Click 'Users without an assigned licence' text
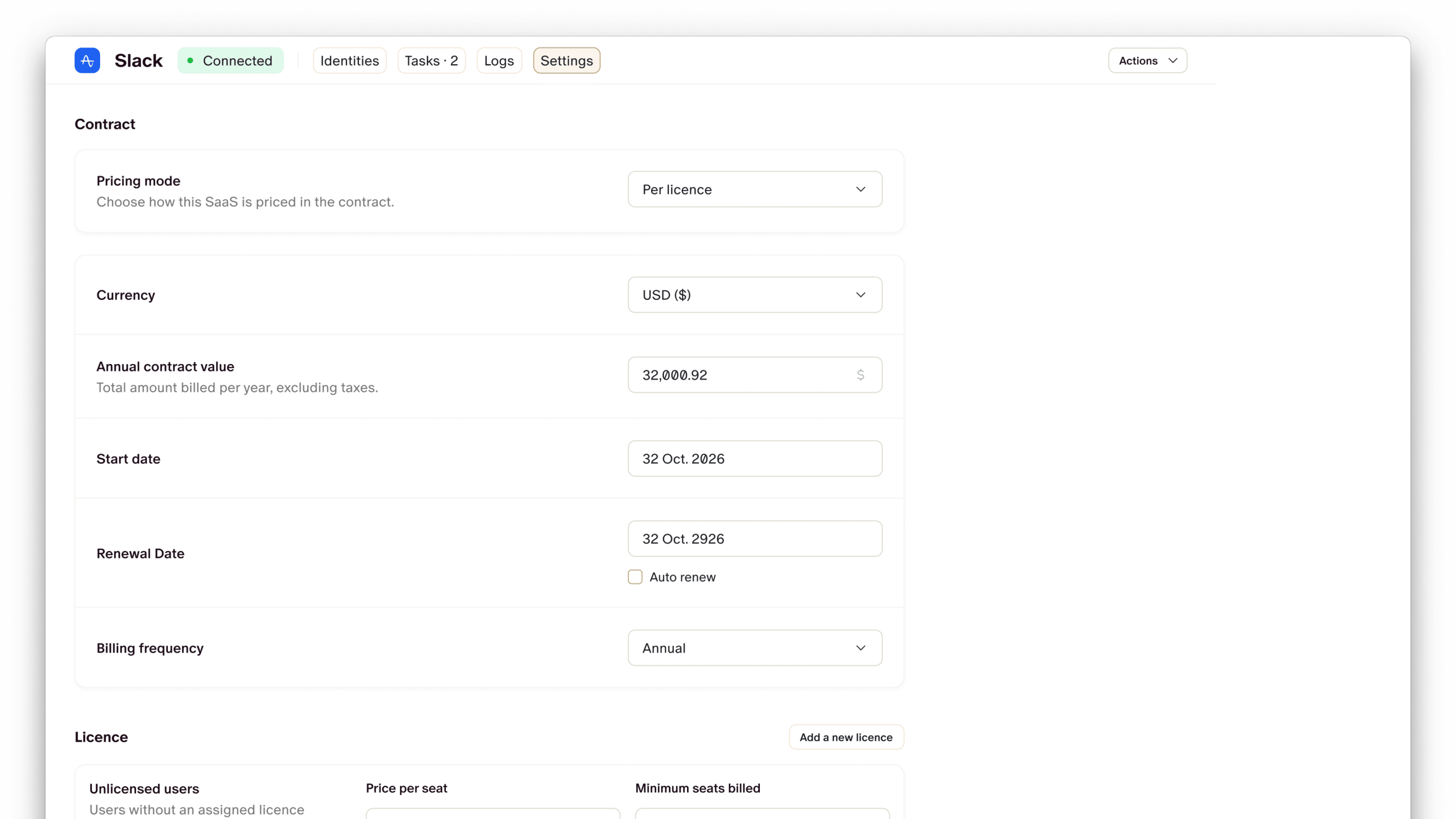 click(x=197, y=809)
